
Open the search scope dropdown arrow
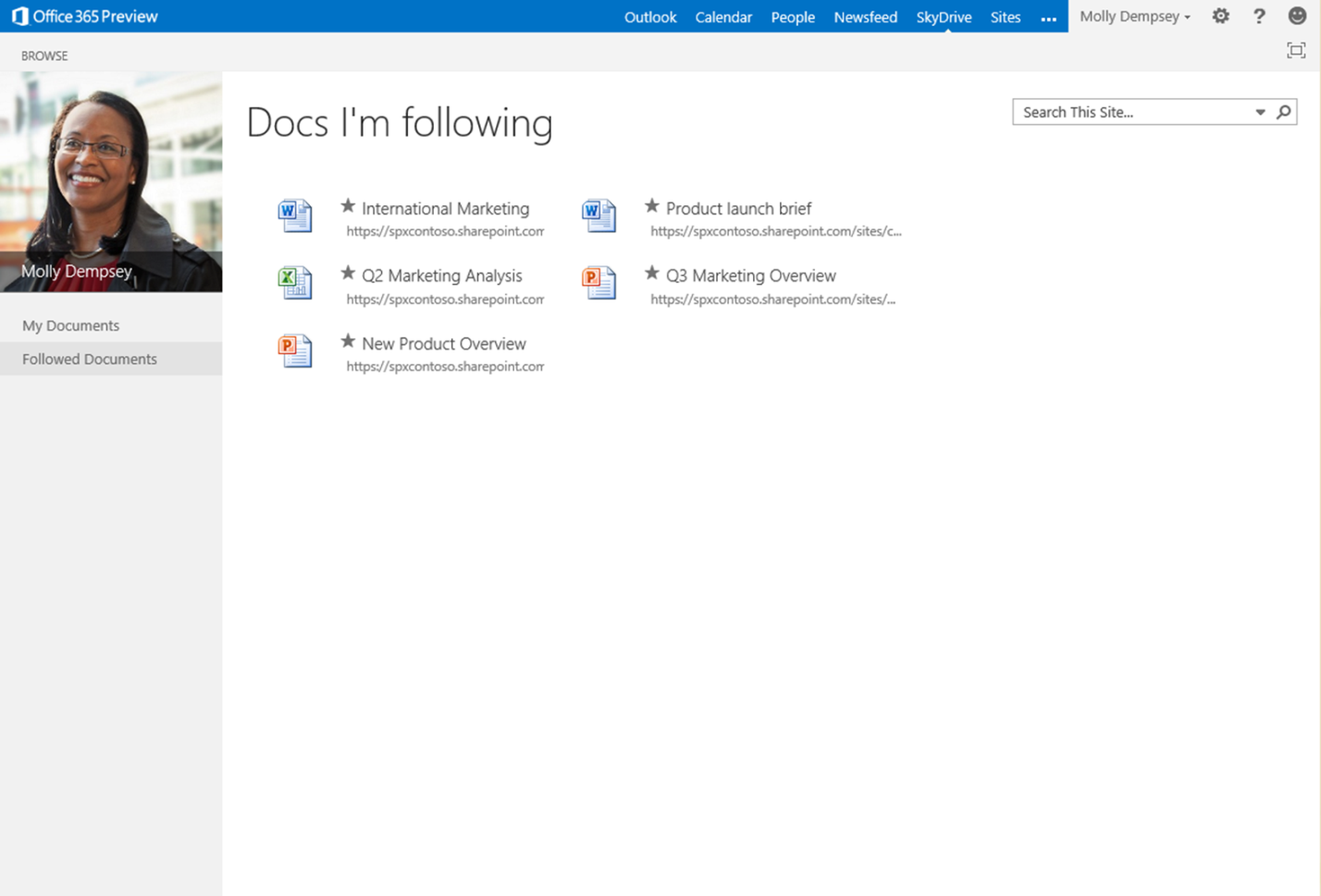[x=1260, y=112]
